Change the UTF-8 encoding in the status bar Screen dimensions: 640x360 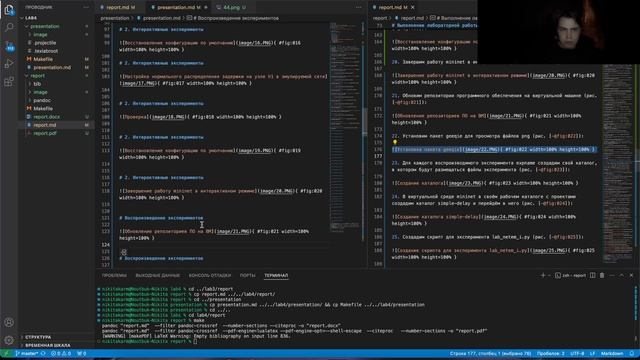coord(577,353)
